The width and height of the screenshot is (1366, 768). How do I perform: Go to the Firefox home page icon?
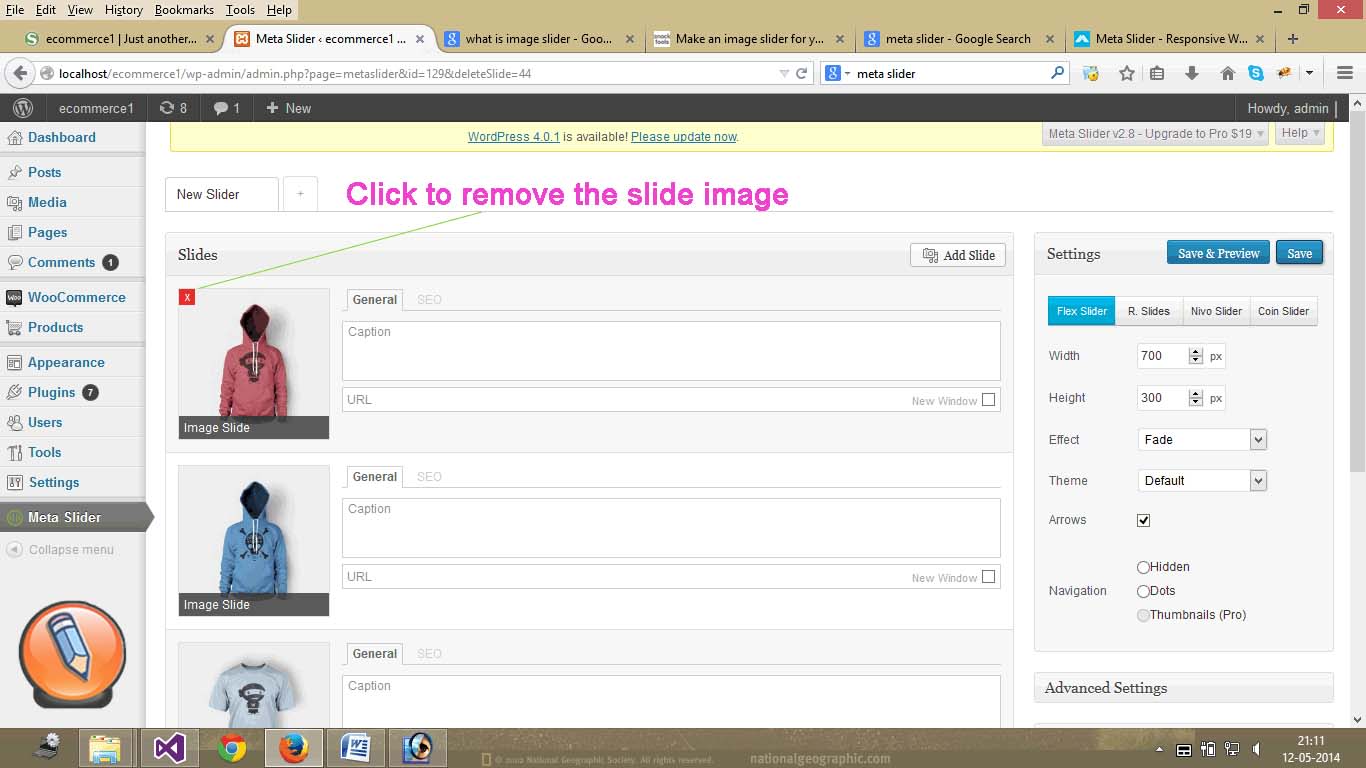pyautogui.click(x=1228, y=73)
